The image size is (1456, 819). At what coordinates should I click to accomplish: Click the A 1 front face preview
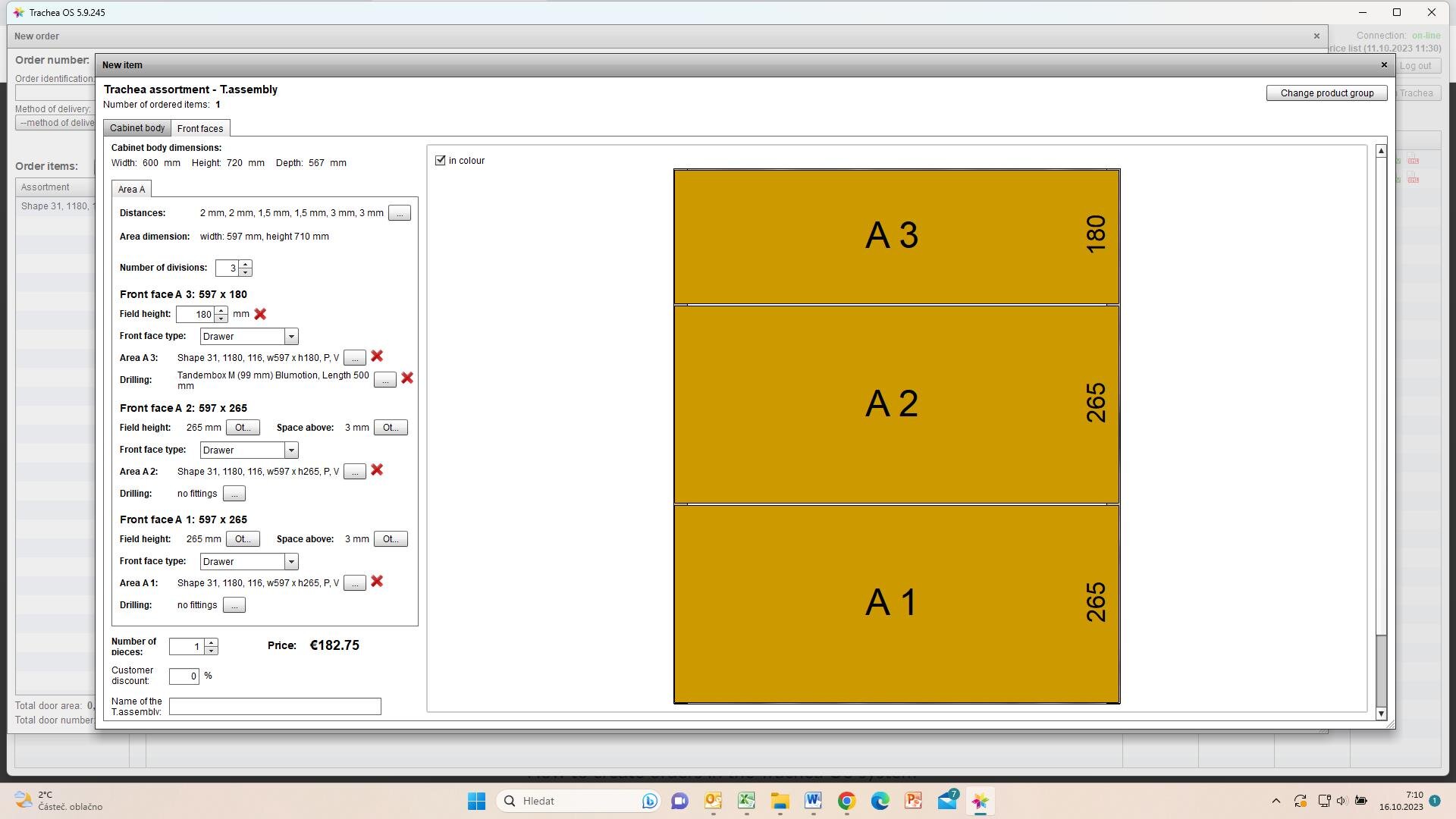click(896, 604)
